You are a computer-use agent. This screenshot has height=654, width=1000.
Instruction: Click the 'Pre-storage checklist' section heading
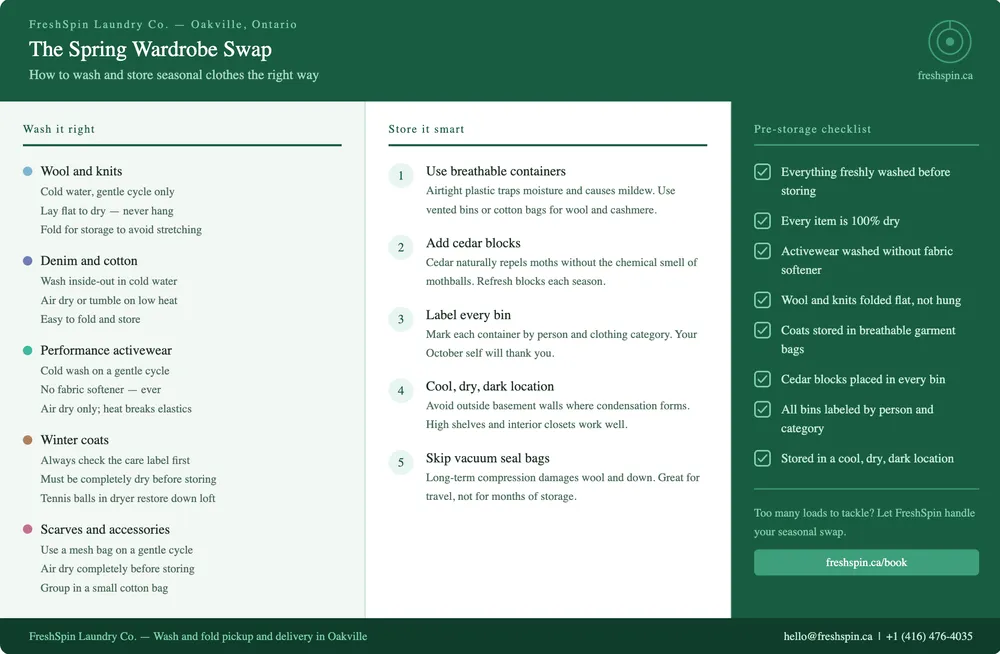pos(812,129)
